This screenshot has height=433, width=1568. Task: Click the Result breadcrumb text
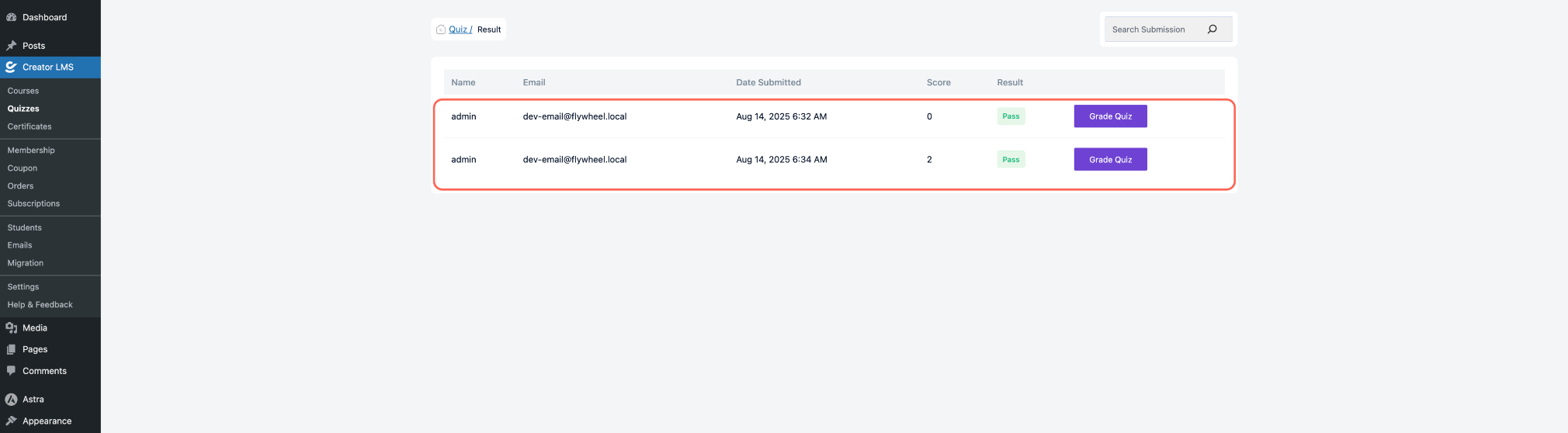click(489, 29)
